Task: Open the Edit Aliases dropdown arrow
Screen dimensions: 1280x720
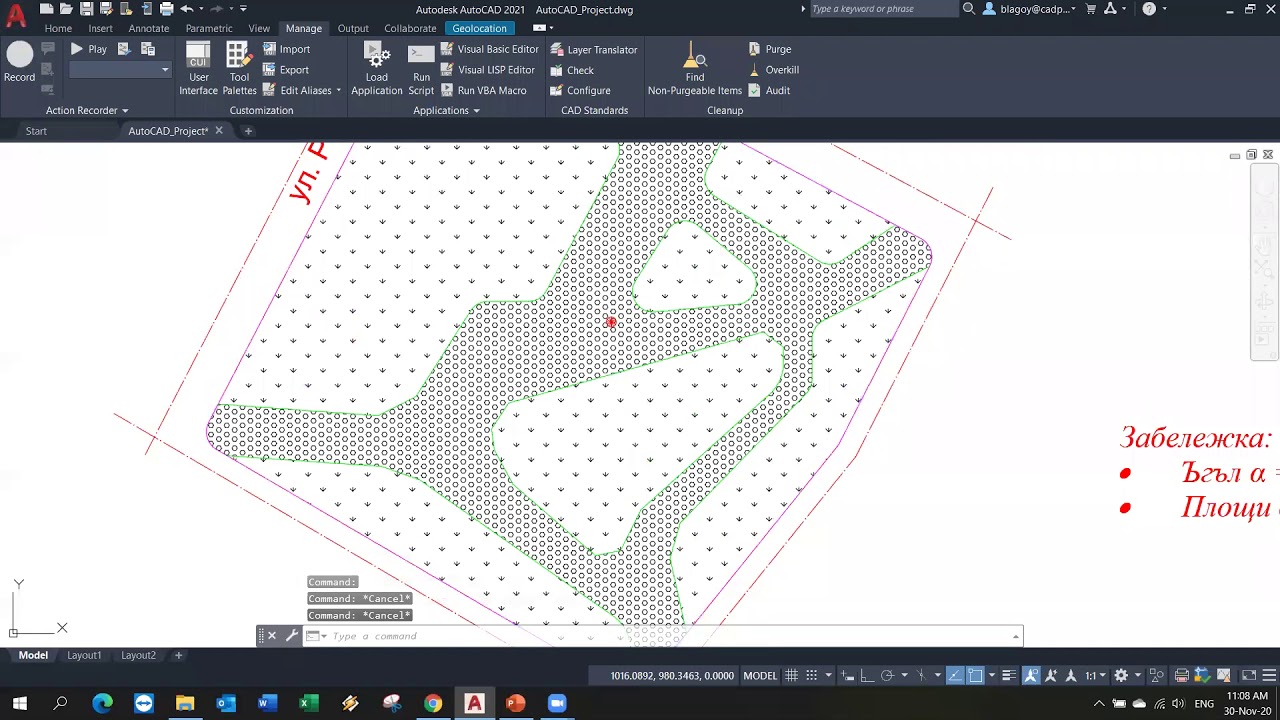Action: [x=339, y=90]
